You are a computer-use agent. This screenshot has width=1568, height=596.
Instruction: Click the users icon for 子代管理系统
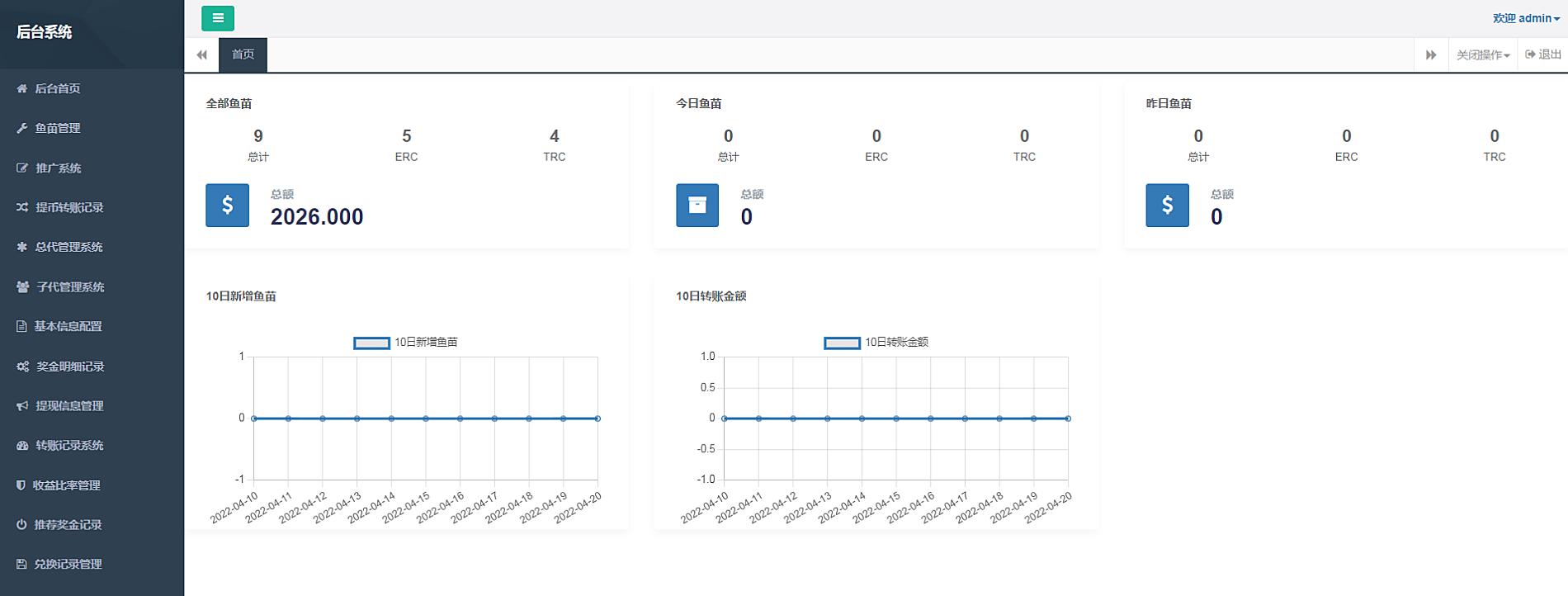pyautogui.click(x=22, y=286)
